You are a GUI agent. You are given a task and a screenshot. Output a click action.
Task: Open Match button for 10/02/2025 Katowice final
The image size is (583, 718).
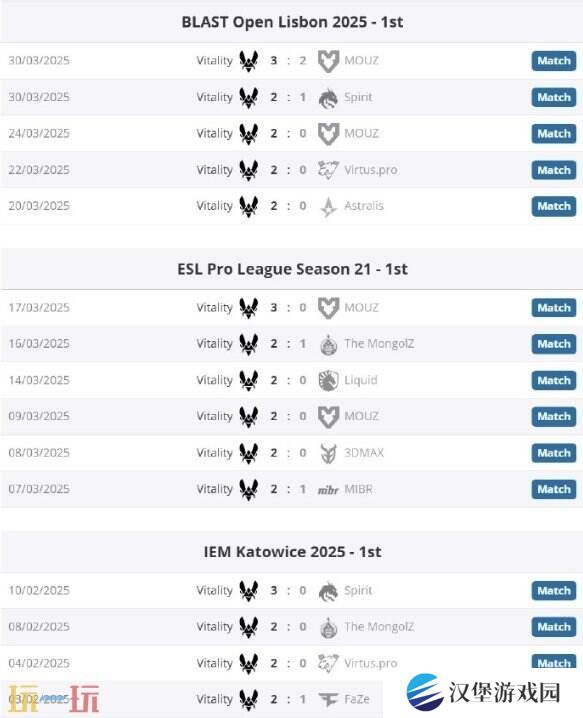pyautogui.click(x=554, y=591)
